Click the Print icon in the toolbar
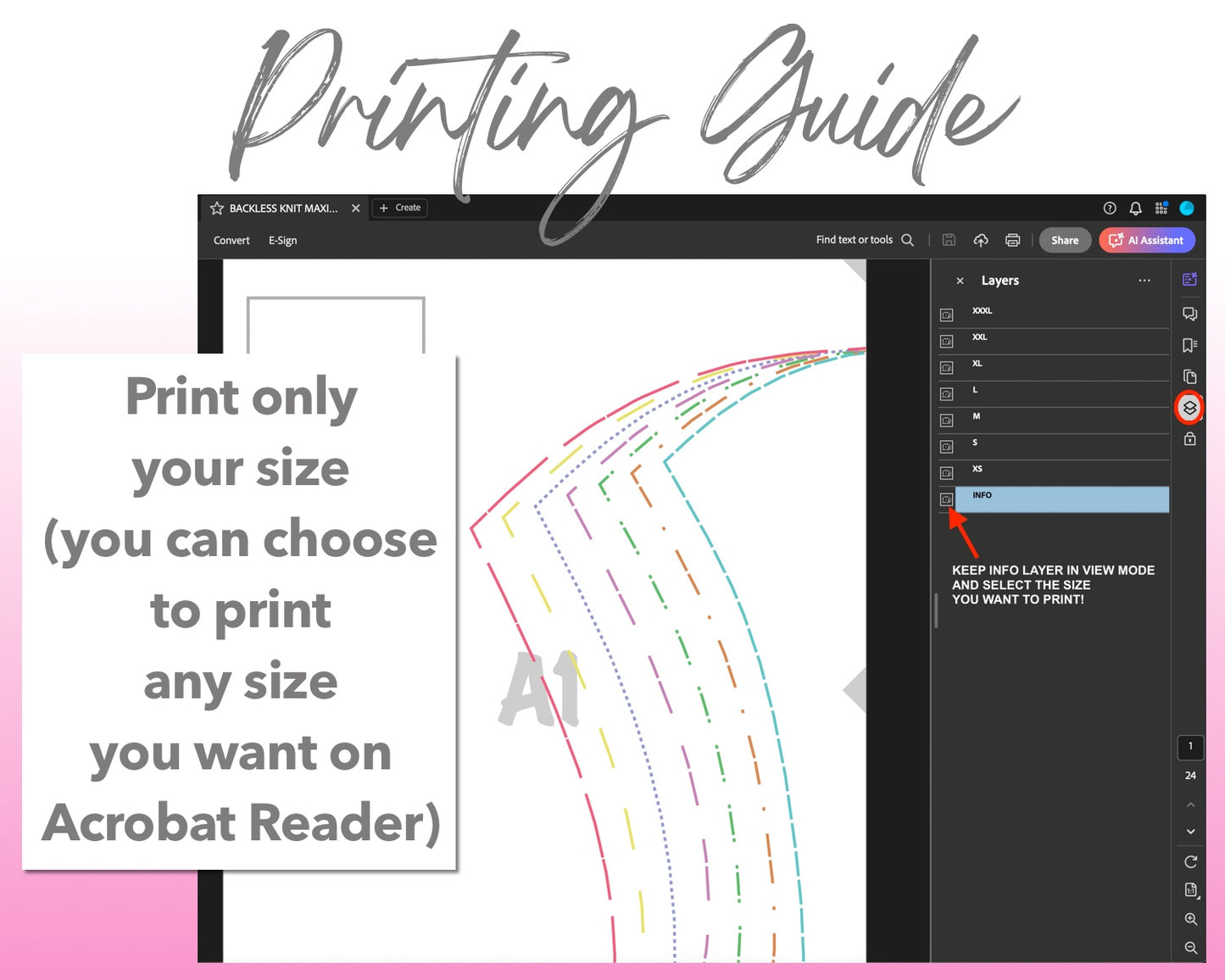1225x980 pixels. tap(1012, 240)
